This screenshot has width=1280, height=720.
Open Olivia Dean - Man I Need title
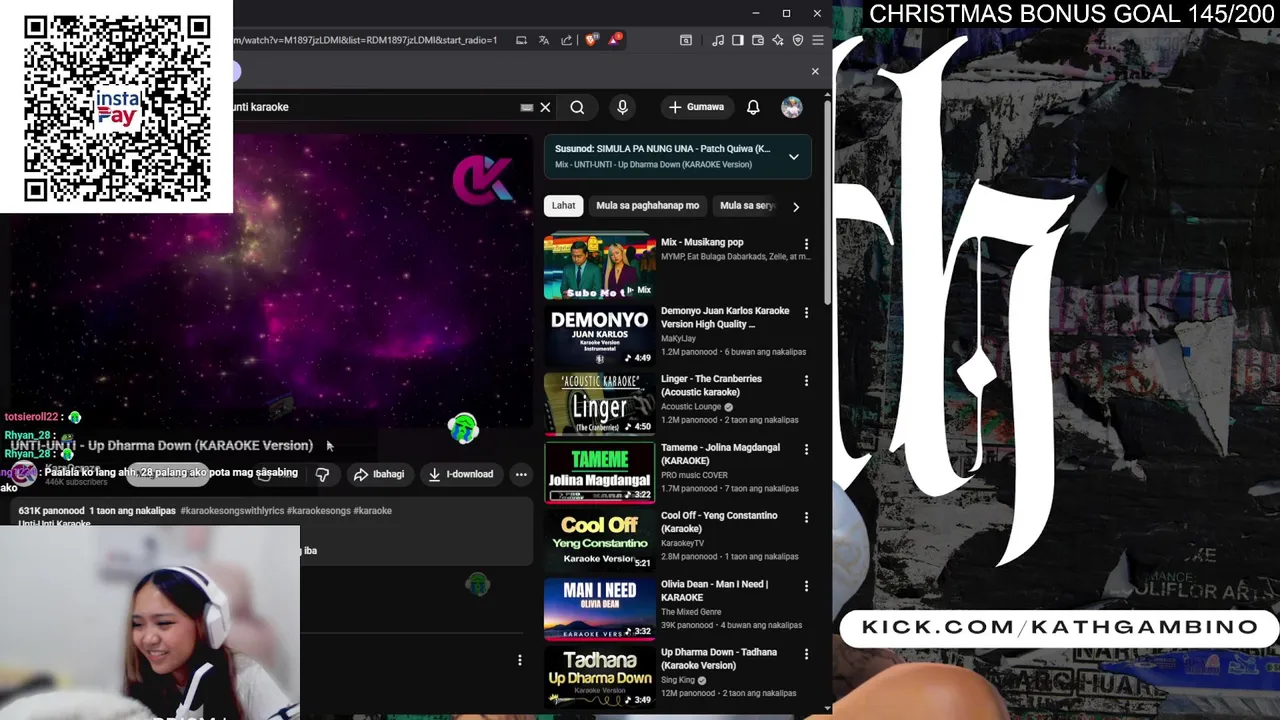coord(714,590)
